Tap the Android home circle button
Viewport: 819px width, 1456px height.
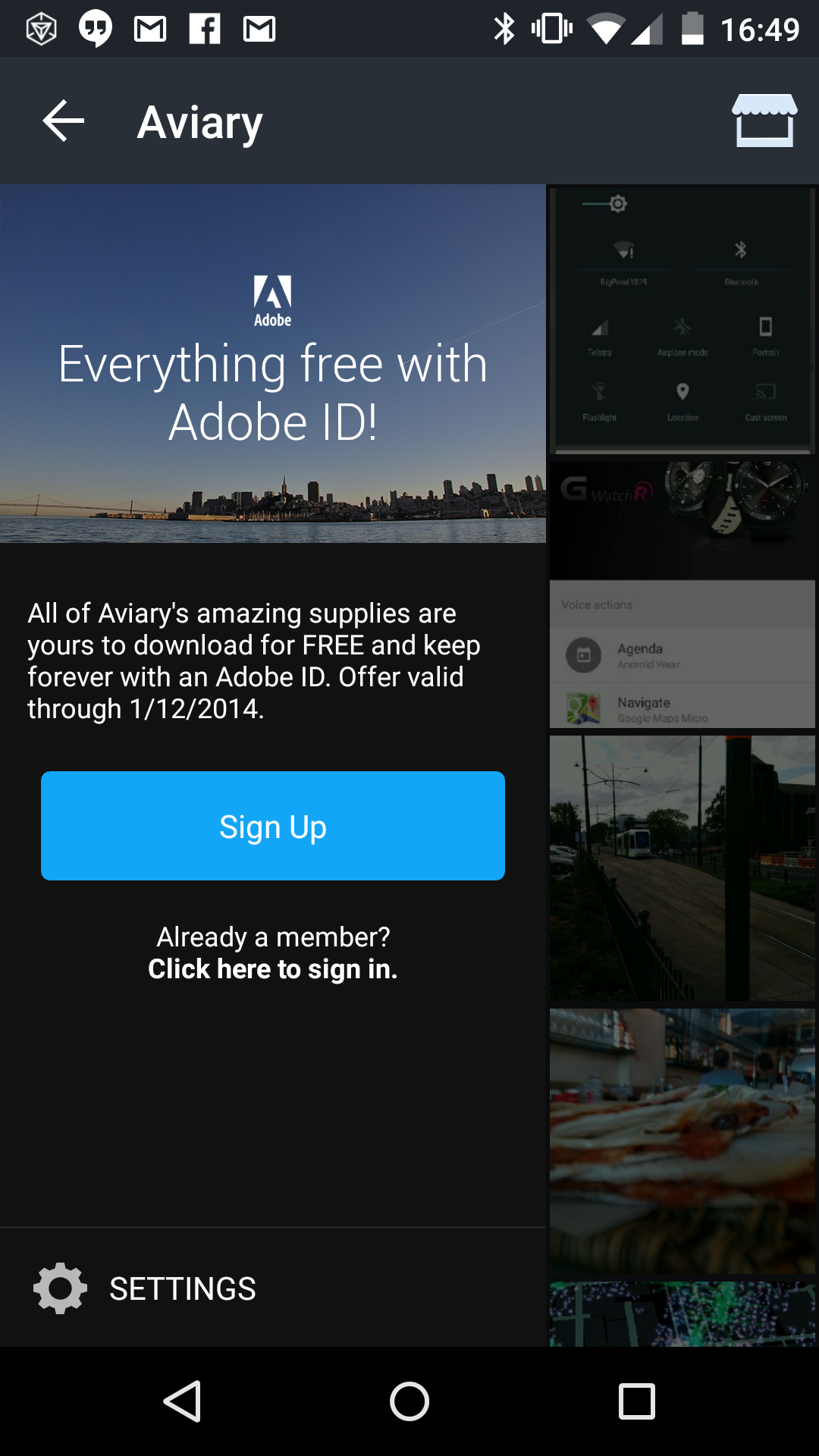pyautogui.click(x=409, y=1401)
